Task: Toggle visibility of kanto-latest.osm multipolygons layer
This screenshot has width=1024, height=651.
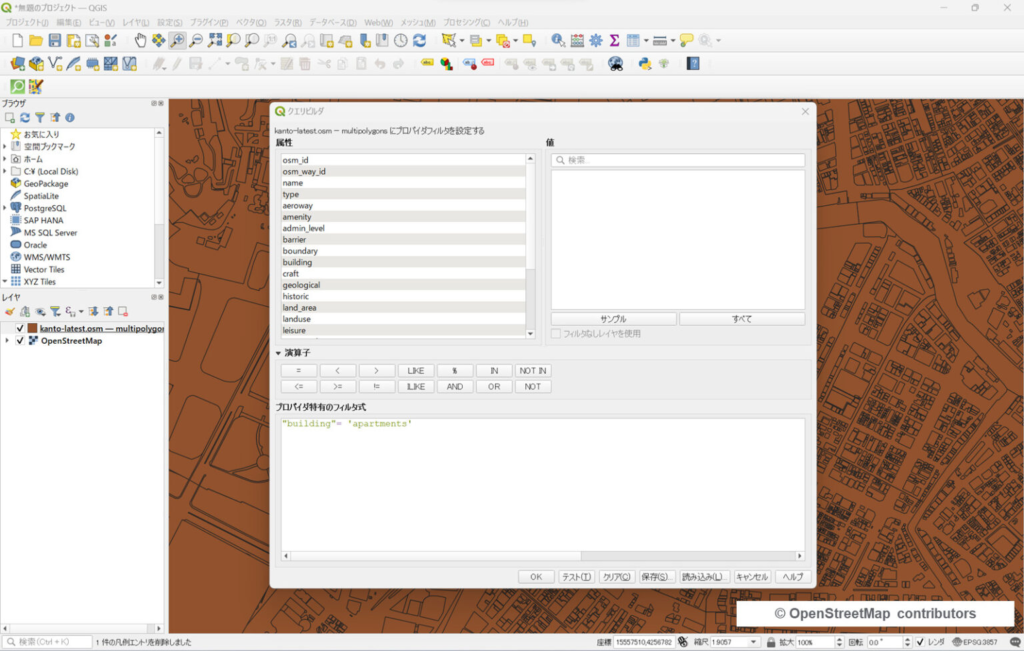Action: point(20,328)
